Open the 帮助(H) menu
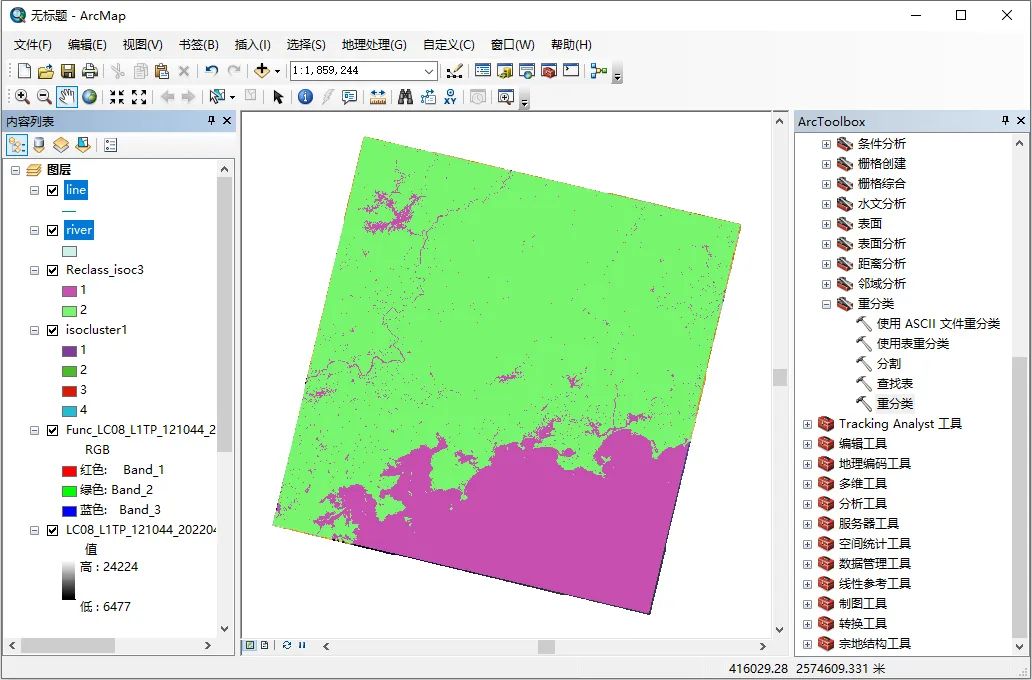Screen dimensions: 1032x680 571,45
